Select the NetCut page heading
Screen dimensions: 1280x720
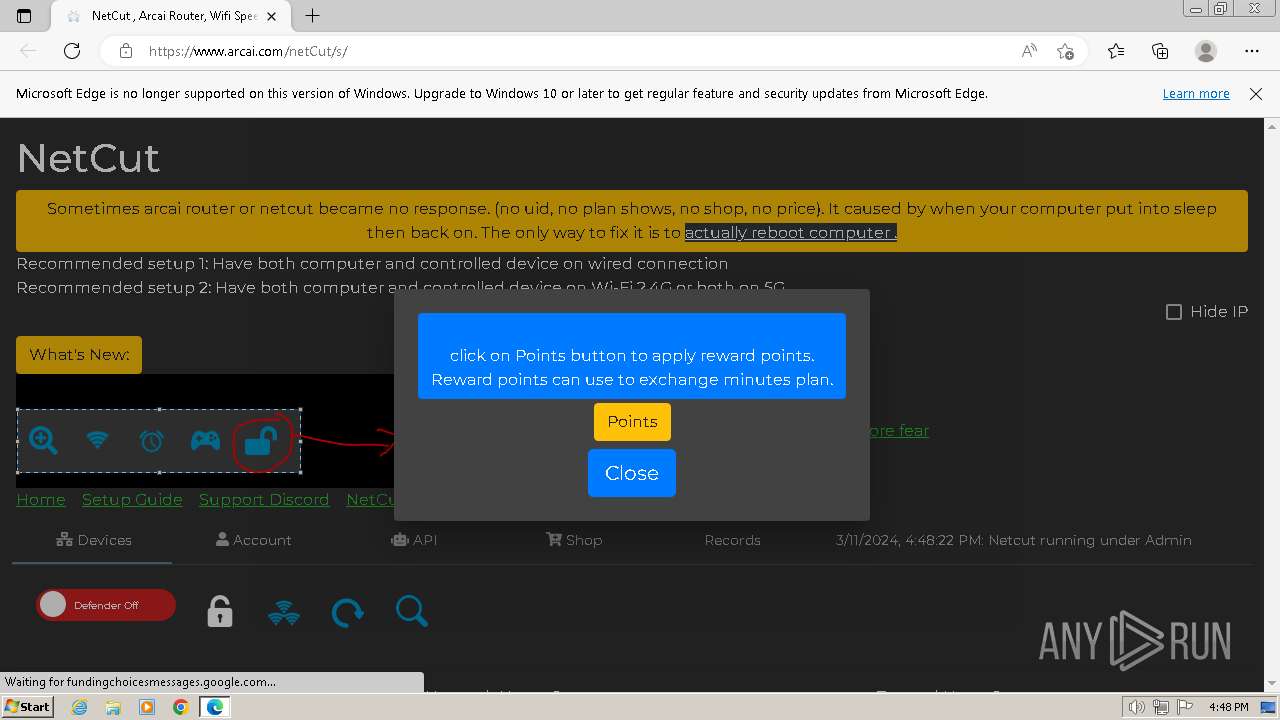pyautogui.click(x=88, y=158)
